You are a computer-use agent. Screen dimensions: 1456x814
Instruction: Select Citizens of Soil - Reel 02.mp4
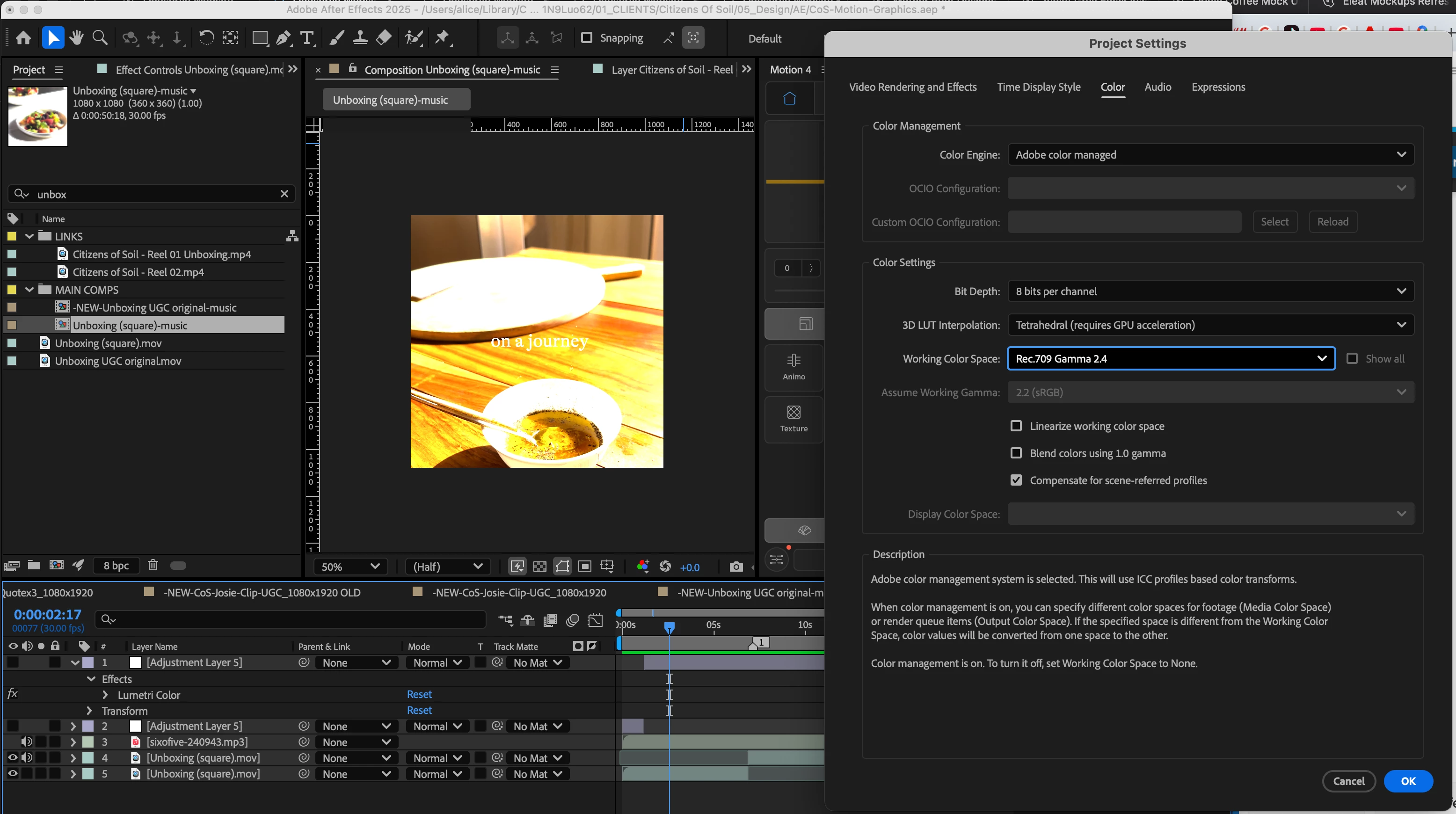[138, 272]
